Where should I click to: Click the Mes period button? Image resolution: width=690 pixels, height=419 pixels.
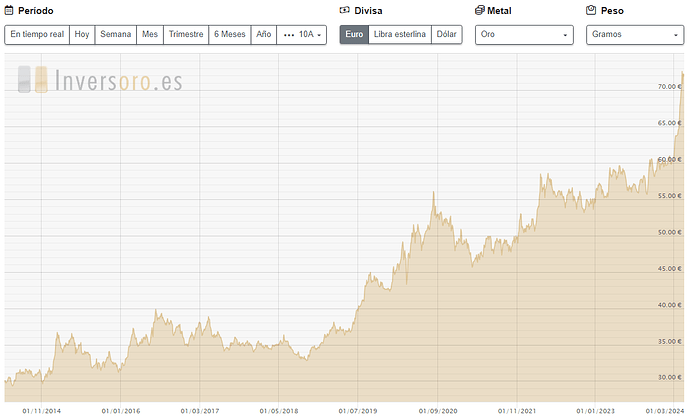pos(150,34)
